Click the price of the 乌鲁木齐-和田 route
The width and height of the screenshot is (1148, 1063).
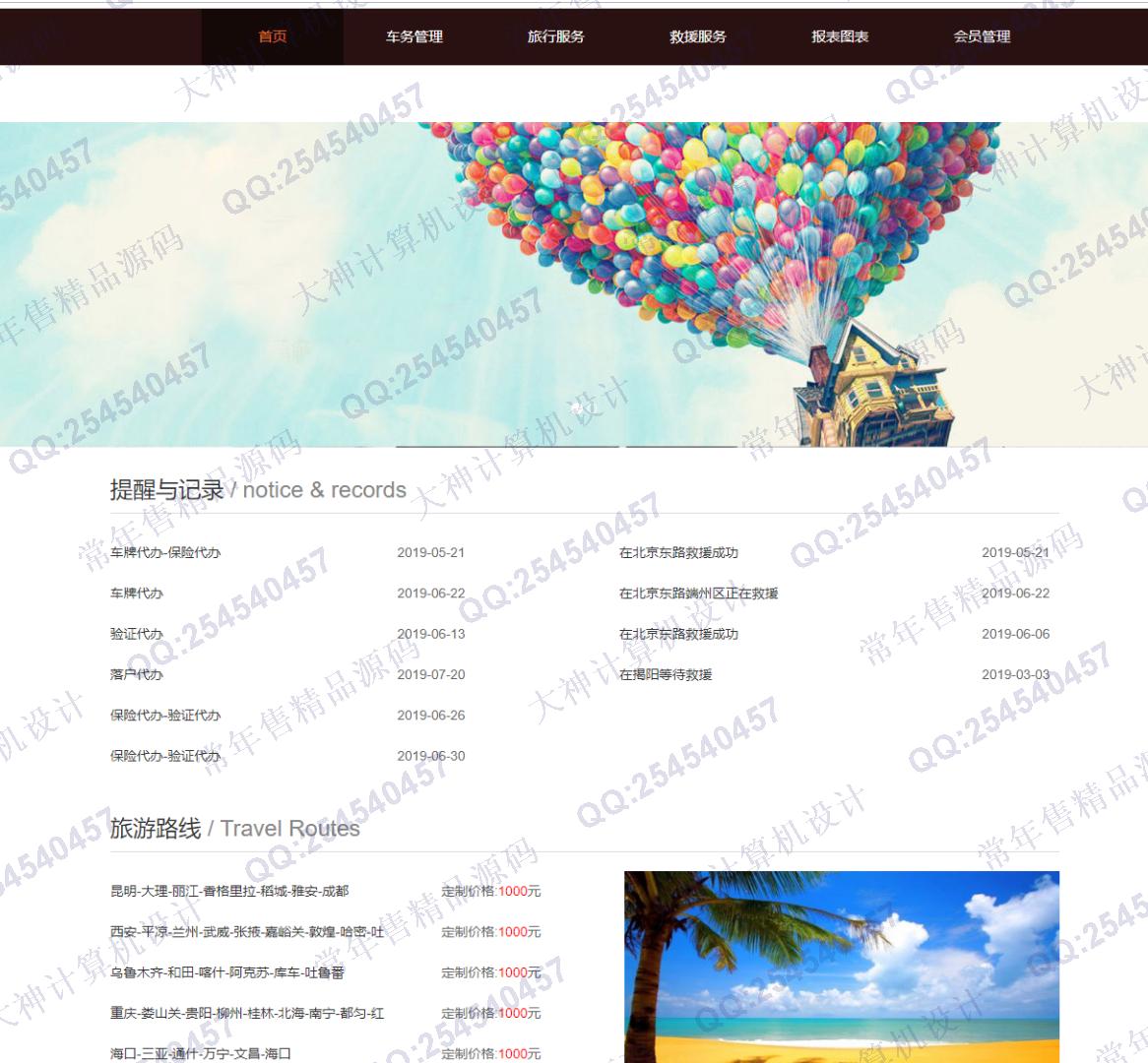tap(491, 972)
